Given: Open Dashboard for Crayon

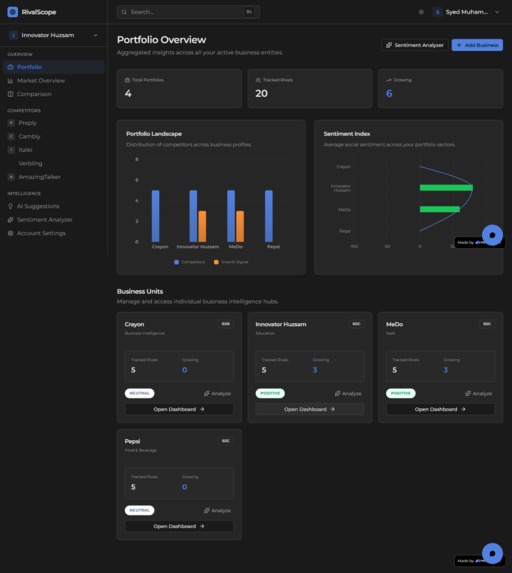Looking at the screenshot, I should (x=179, y=409).
